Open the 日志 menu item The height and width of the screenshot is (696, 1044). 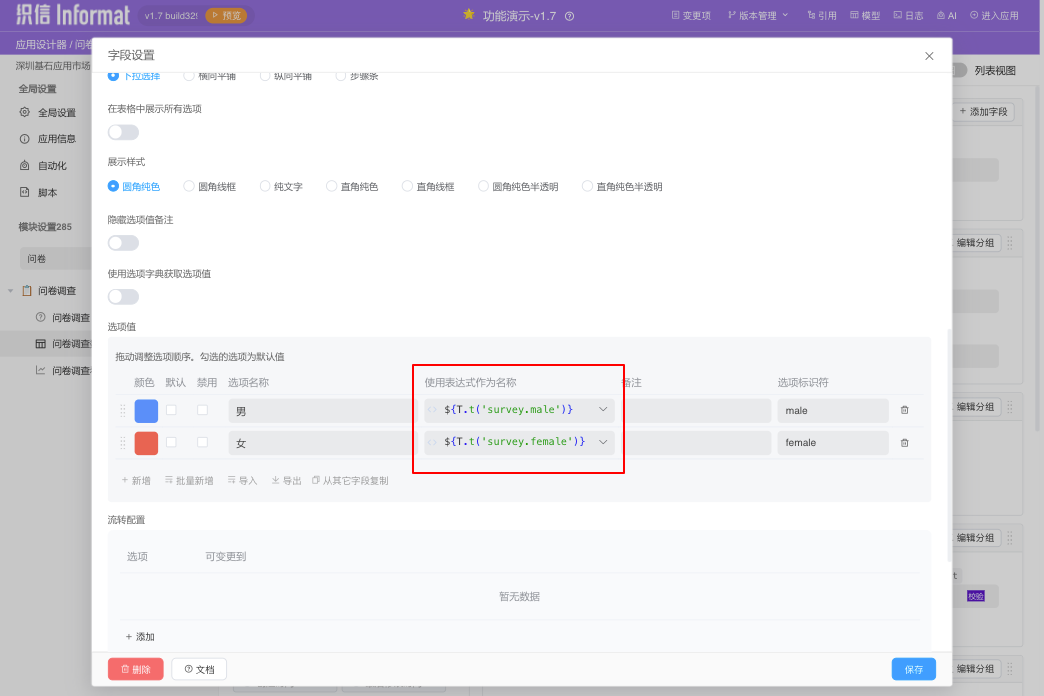point(908,15)
